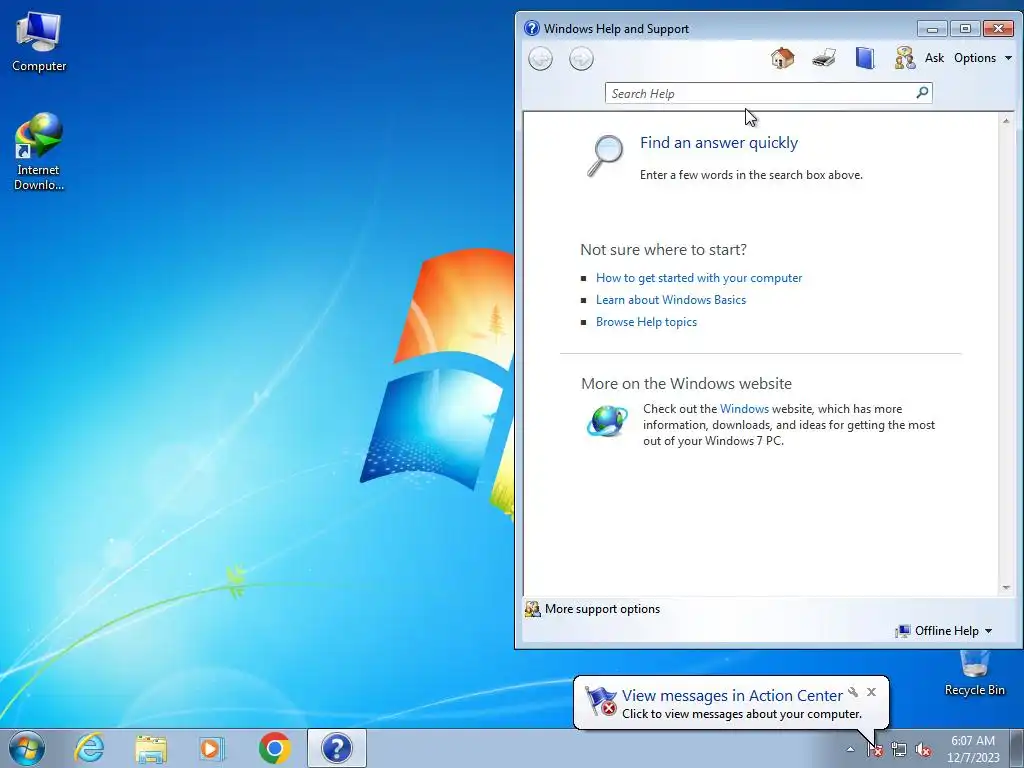This screenshot has width=1024, height=768.
Task: Click the muted volume tray icon
Action: tap(923, 750)
